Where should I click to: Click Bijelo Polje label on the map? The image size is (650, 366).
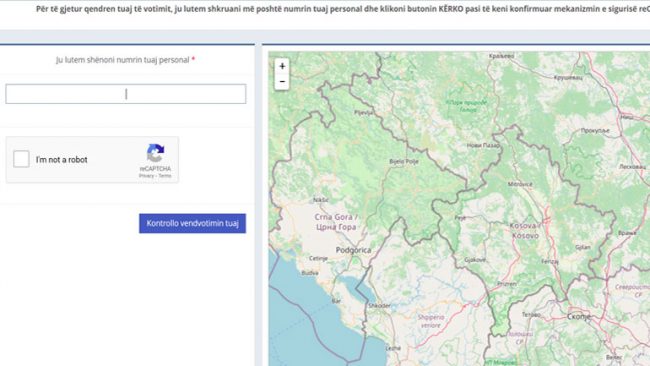[404, 162]
